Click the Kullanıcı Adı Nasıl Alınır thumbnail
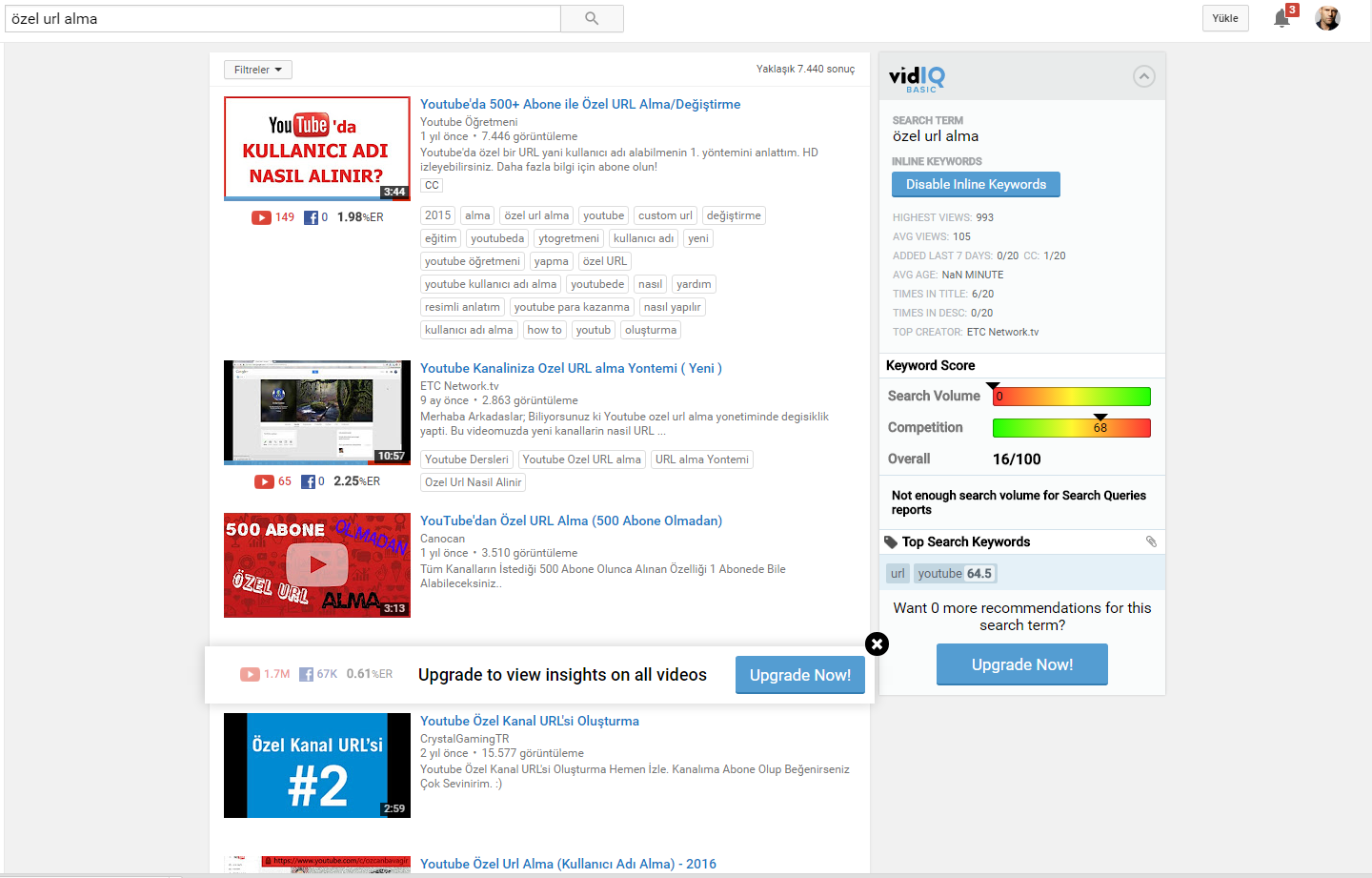Viewport: 1372px width, 878px height. [317, 149]
